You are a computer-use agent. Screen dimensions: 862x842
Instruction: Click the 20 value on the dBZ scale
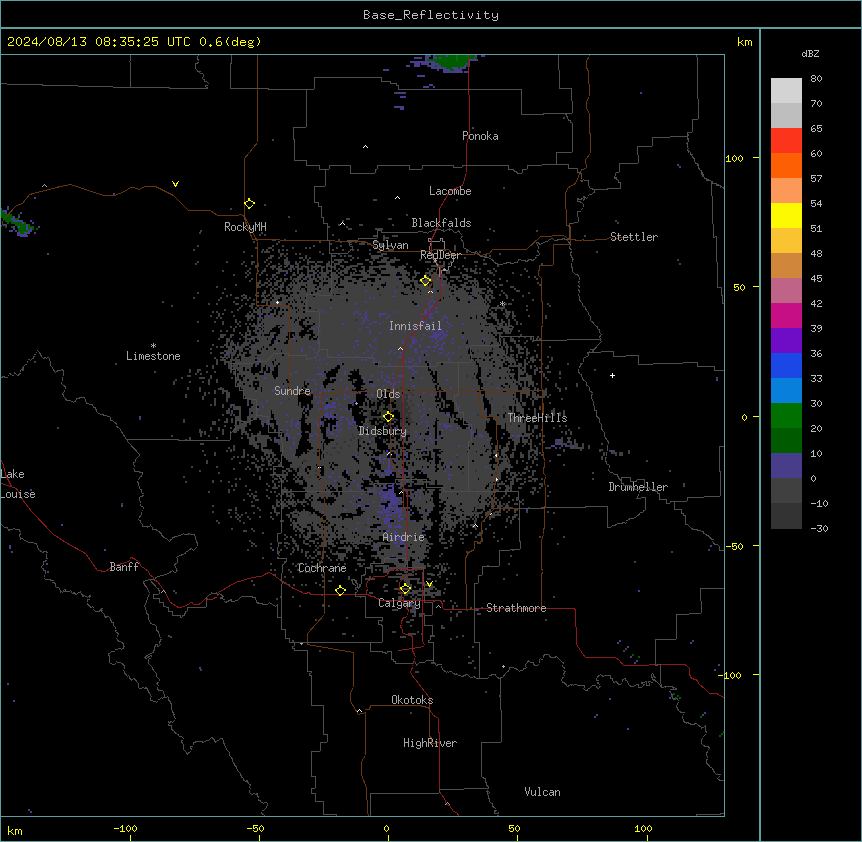pos(816,429)
